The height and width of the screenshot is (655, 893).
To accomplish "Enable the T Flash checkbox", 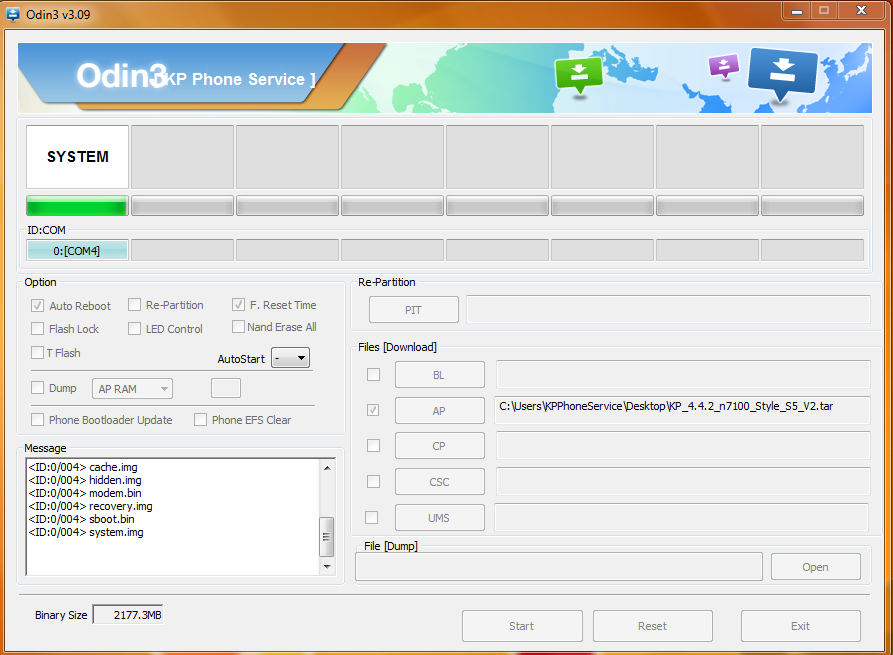I will (x=38, y=353).
